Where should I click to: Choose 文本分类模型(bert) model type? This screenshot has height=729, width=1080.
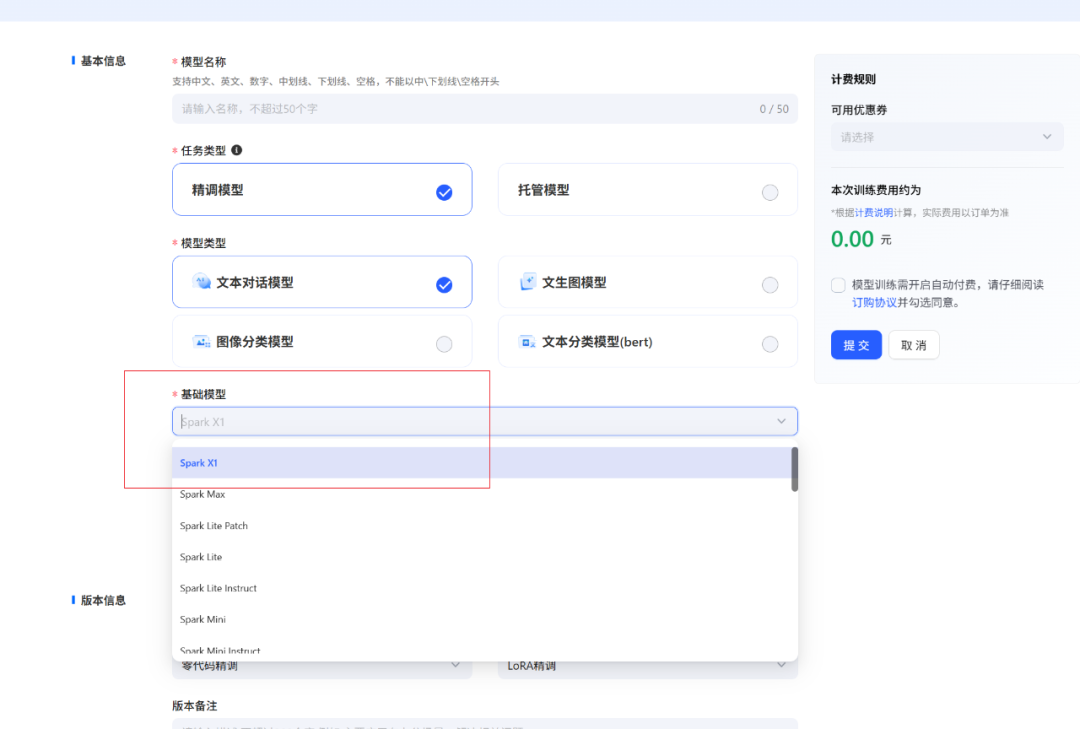tap(647, 342)
